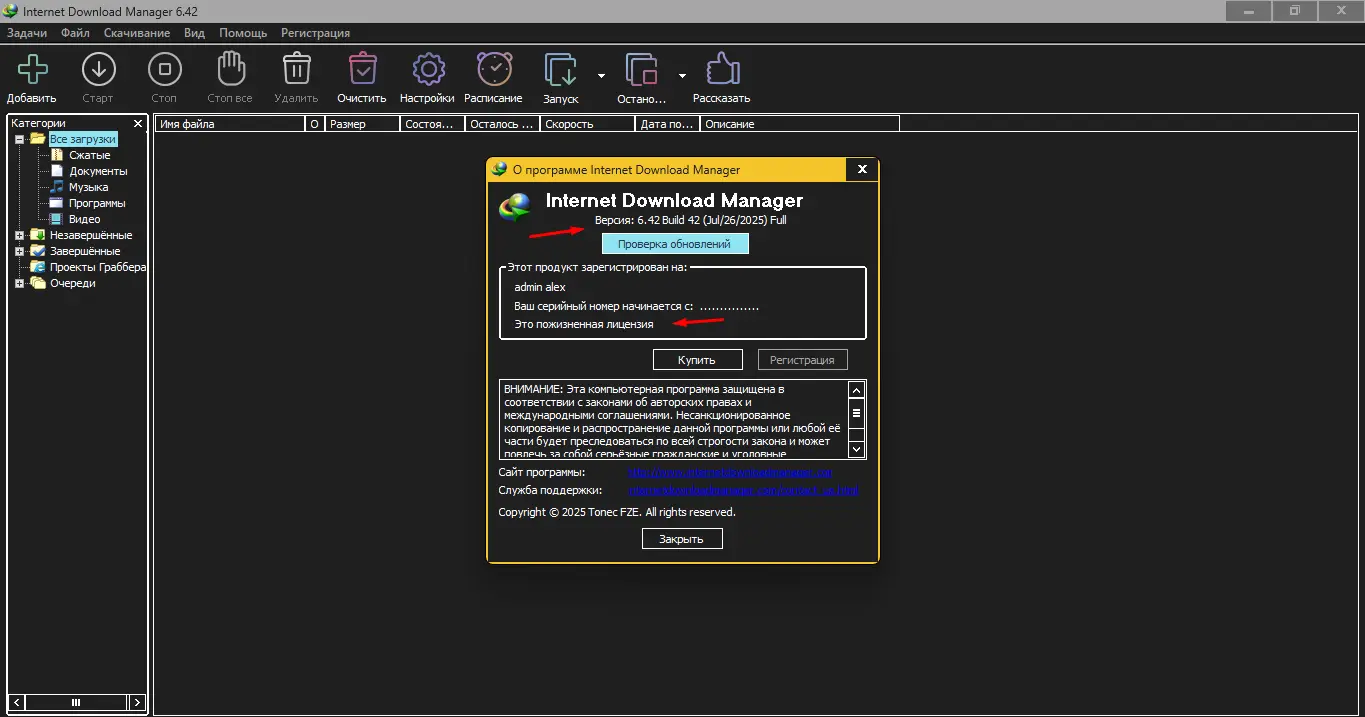
Task: Open dropdown arrow next to Запуск
Action: pyautogui.click(x=601, y=75)
